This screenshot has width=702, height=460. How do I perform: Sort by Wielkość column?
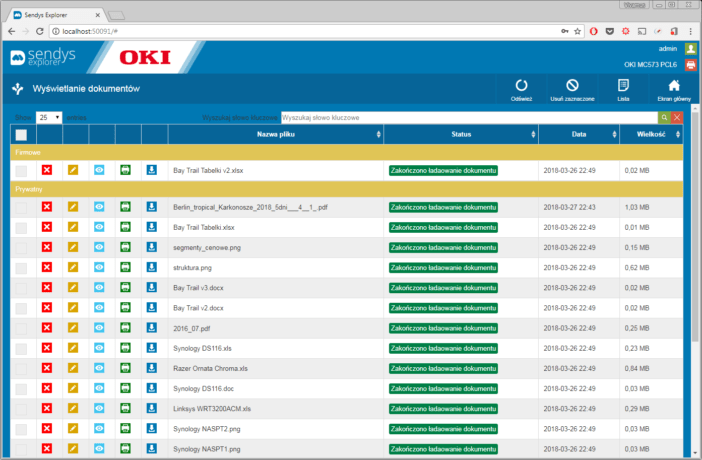(651, 134)
